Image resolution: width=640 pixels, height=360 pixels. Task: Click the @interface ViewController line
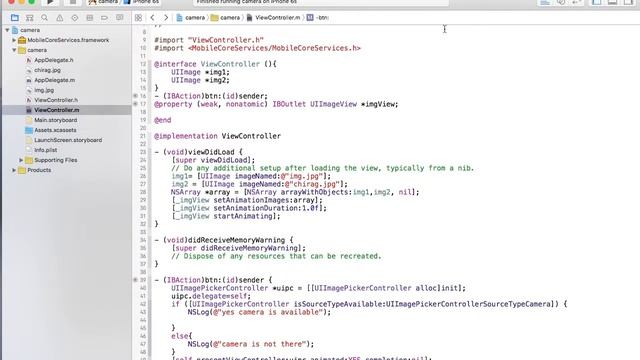pyautogui.click(x=216, y=64)
